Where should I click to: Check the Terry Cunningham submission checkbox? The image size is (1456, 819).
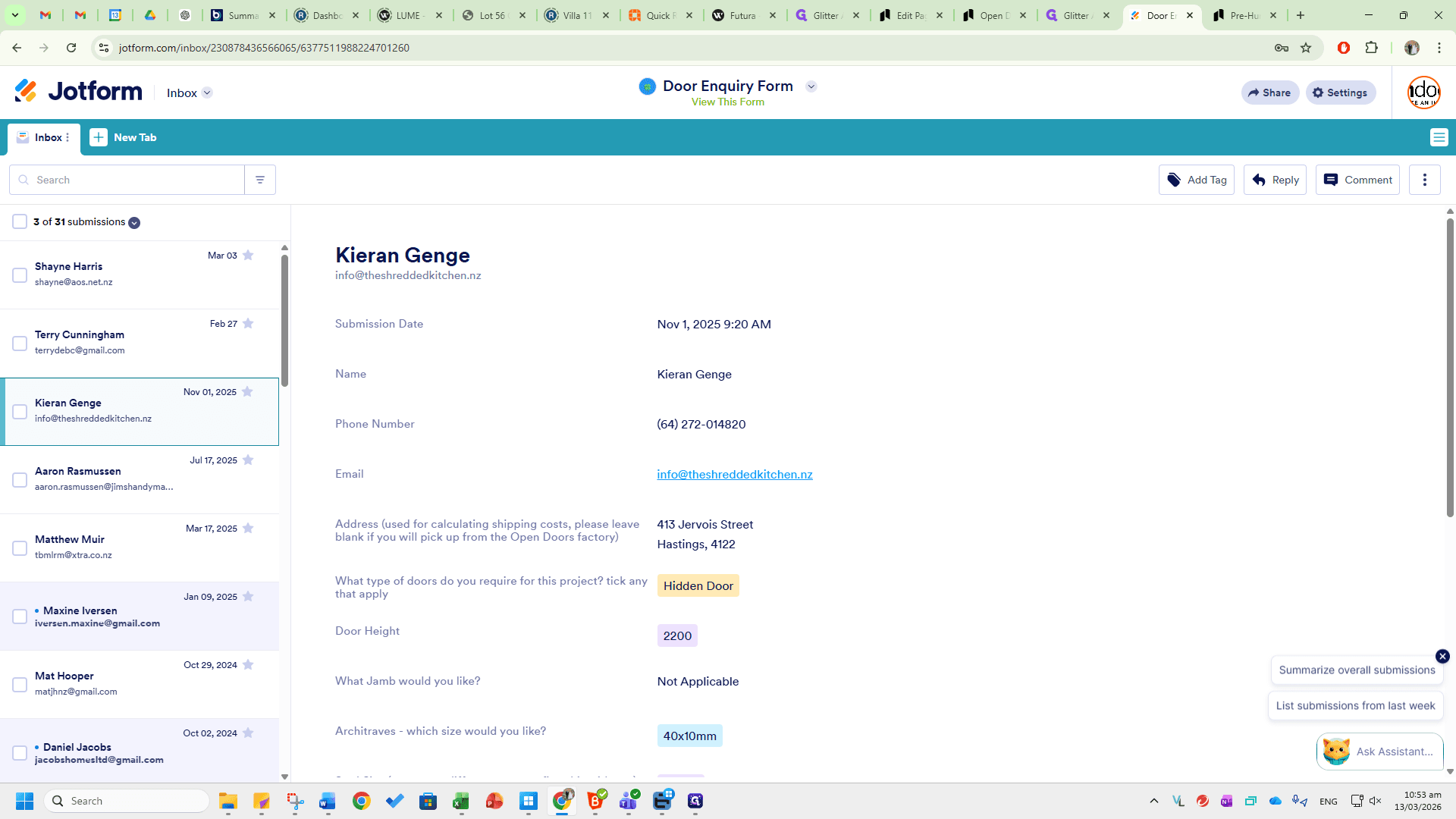click(20, 344)
